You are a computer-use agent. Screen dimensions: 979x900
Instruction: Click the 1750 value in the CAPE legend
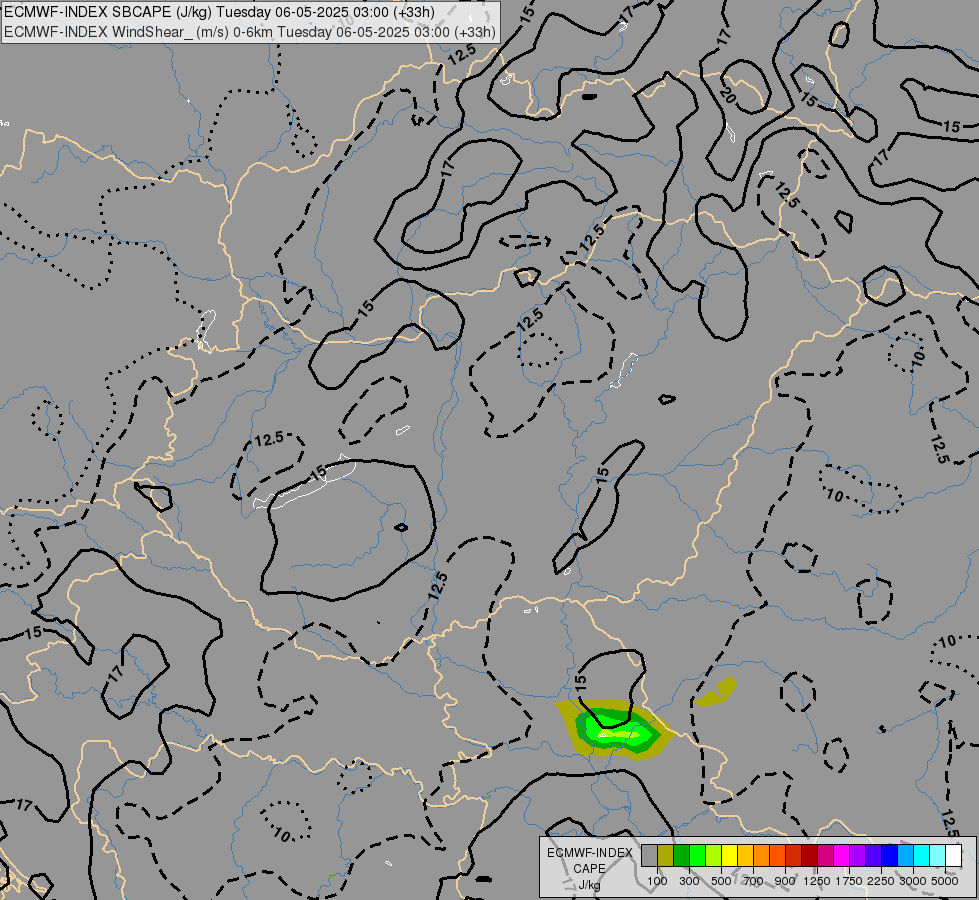click(849, 881)
